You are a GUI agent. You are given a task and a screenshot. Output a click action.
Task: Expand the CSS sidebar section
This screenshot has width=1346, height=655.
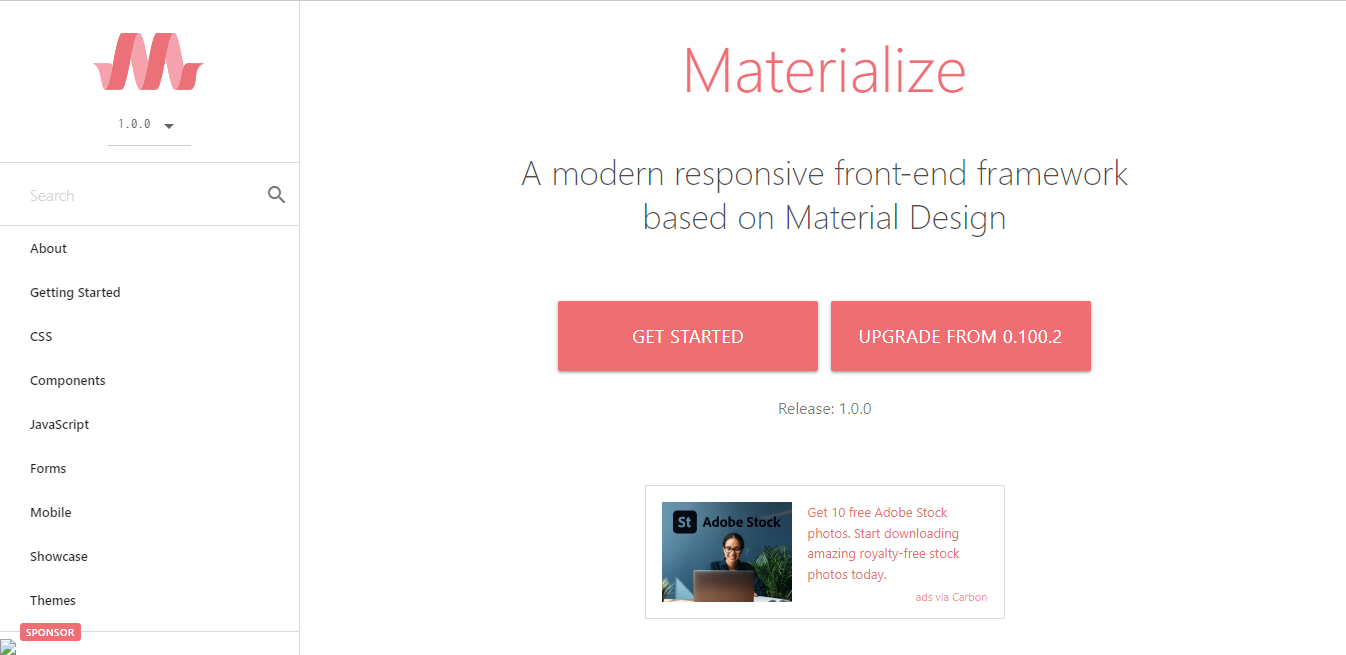(149, 336)
